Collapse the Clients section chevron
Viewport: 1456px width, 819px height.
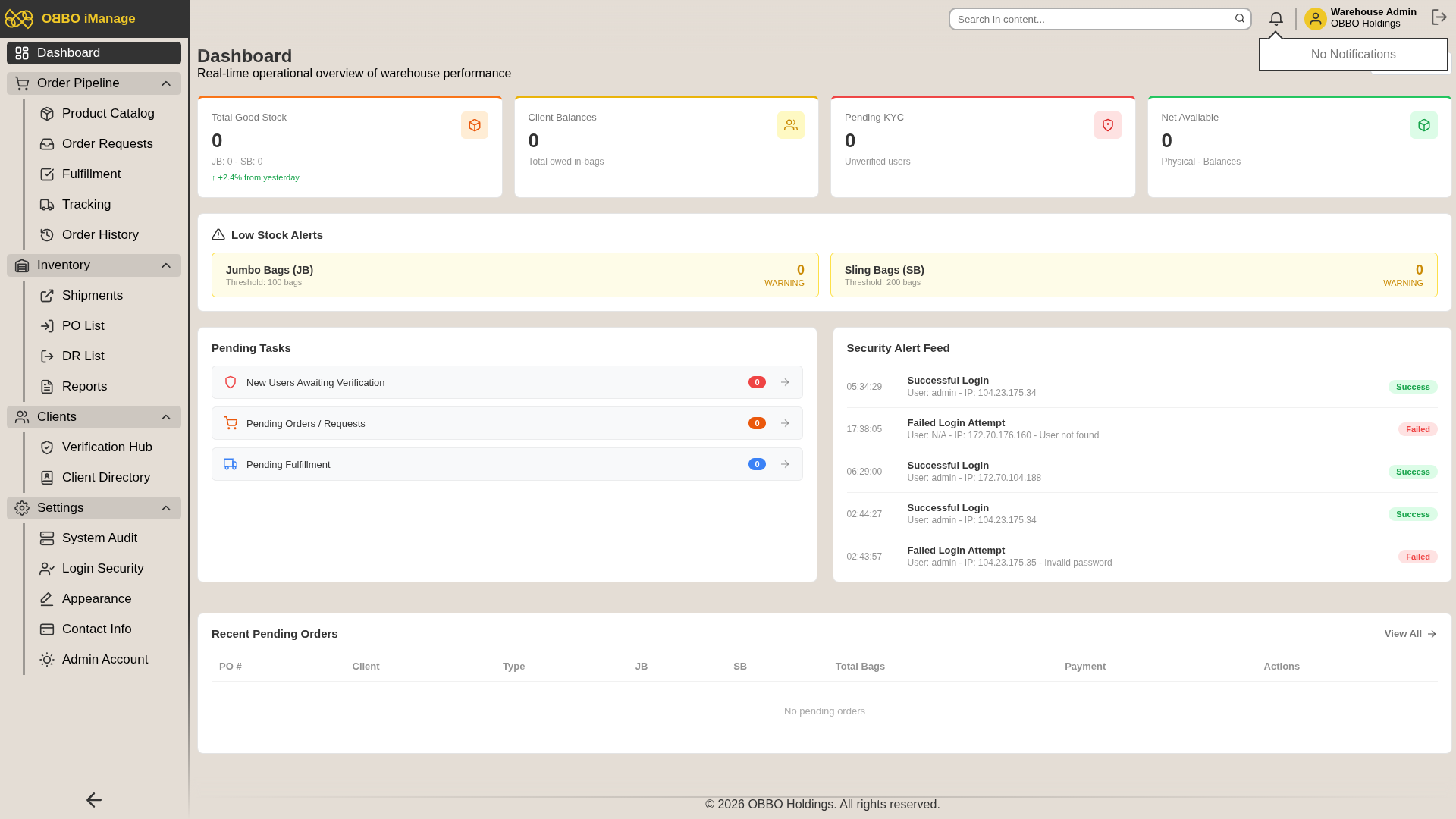click(x=166, y=417)
